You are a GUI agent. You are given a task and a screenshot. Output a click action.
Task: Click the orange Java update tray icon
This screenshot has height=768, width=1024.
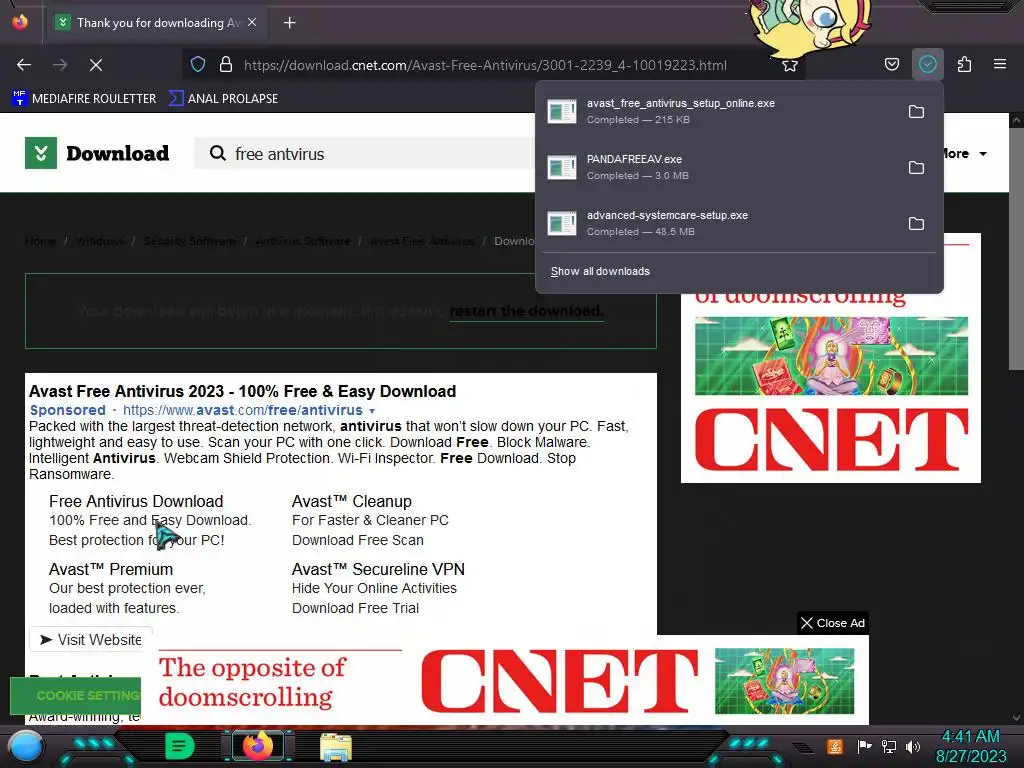point(834,746)
